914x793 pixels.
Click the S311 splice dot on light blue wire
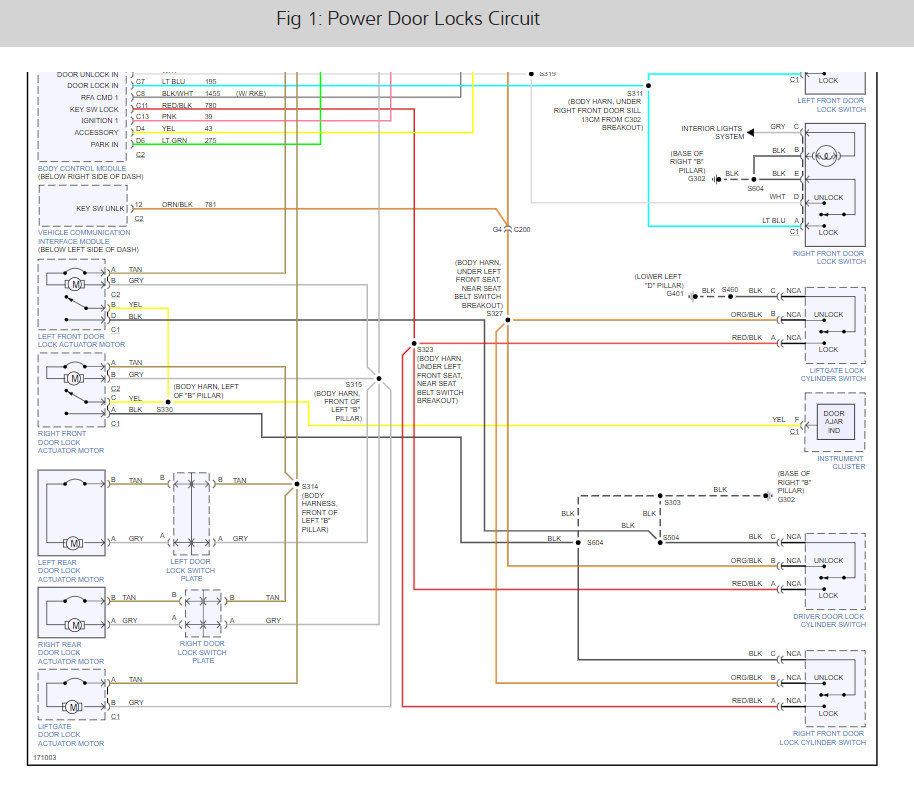coord(648,86)
